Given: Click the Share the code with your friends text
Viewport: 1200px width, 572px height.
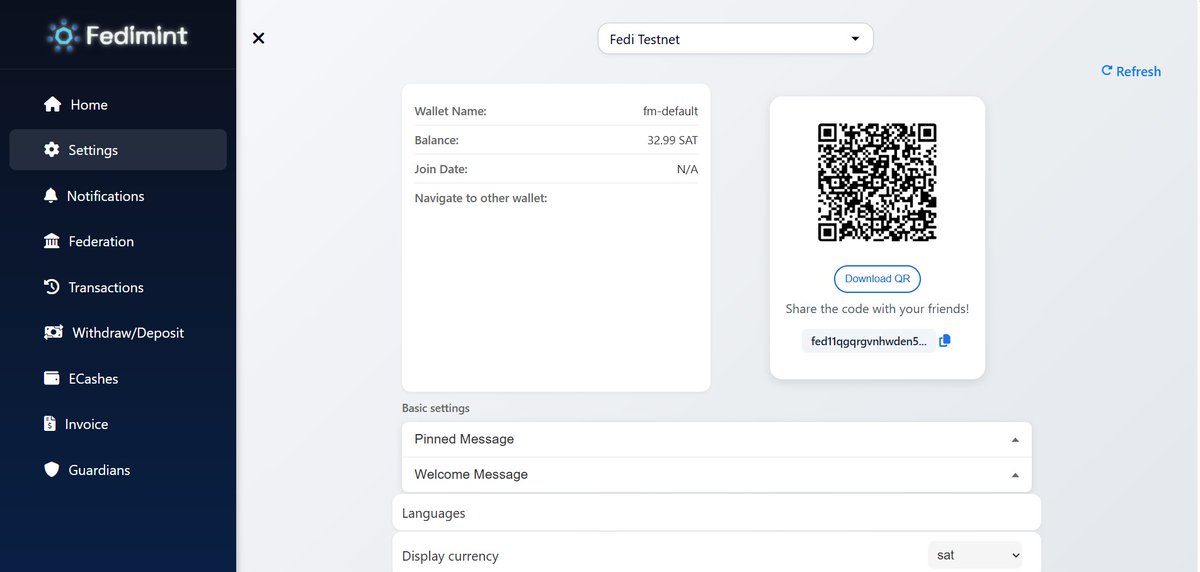Looking at the screenshot, I should (877, 309).
